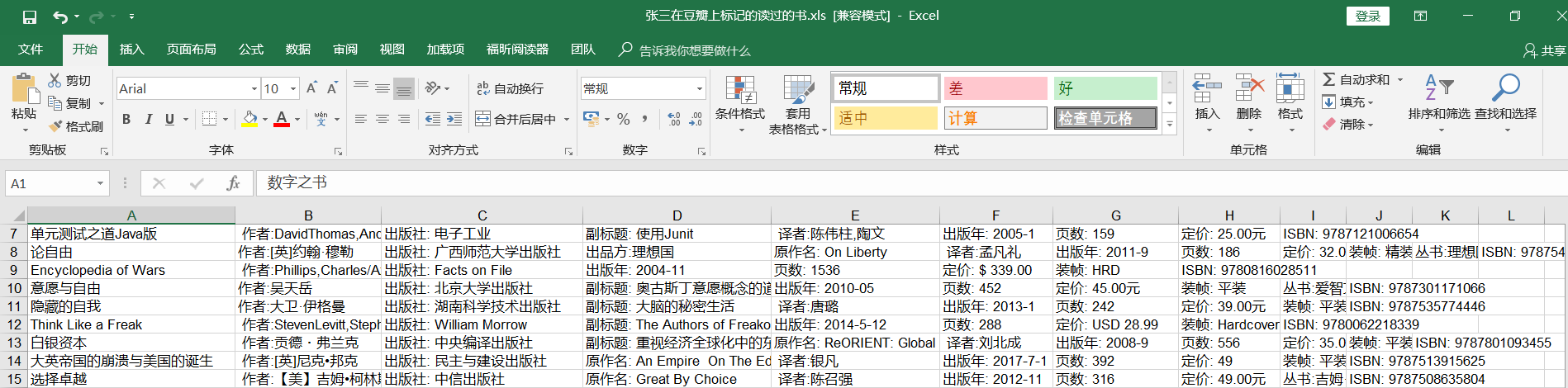1568x388 pixels.
Task: Align cell text to the left
Action: [x=361, y=119]
